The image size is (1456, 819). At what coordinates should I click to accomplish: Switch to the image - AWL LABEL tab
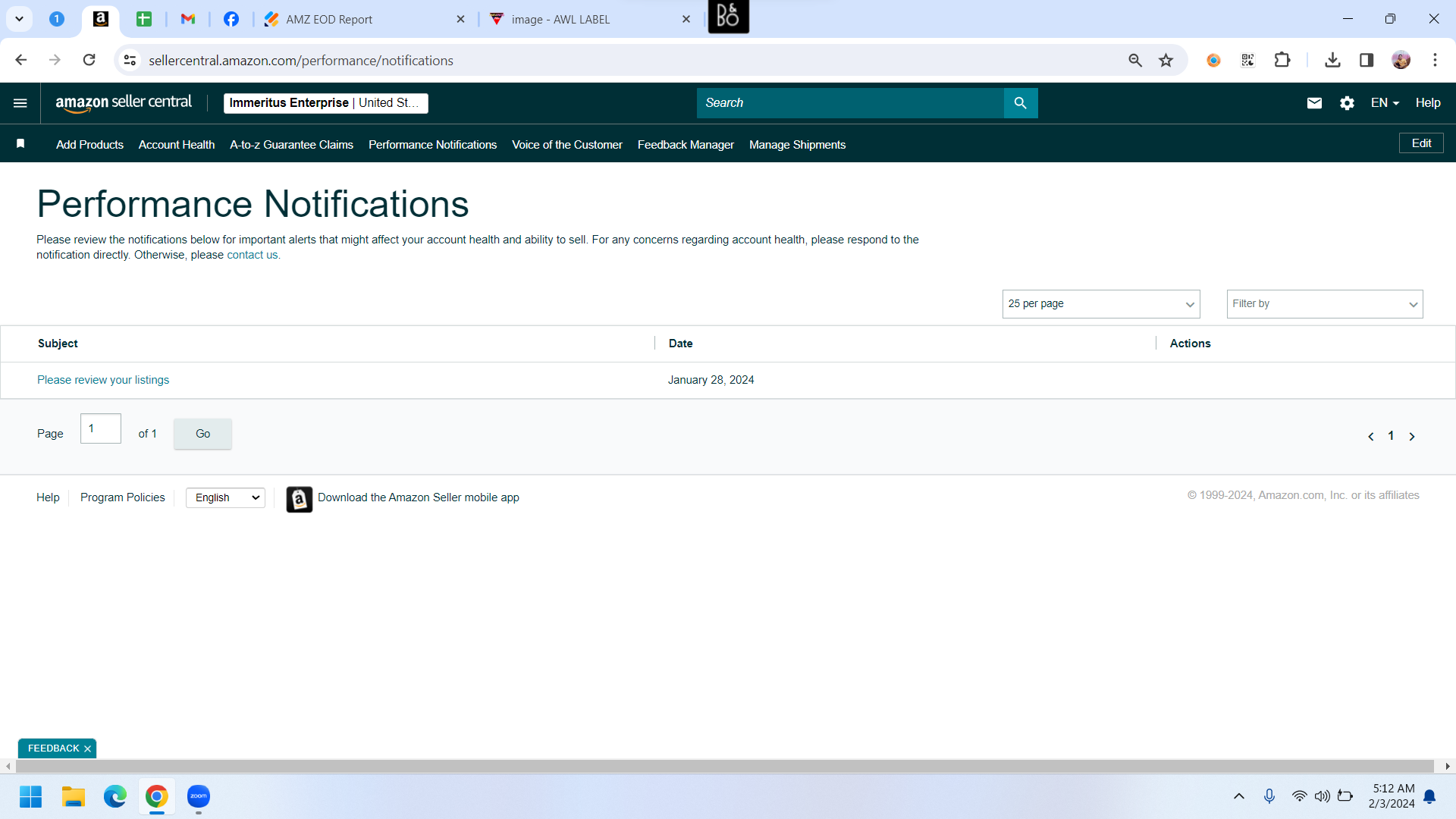591,20
